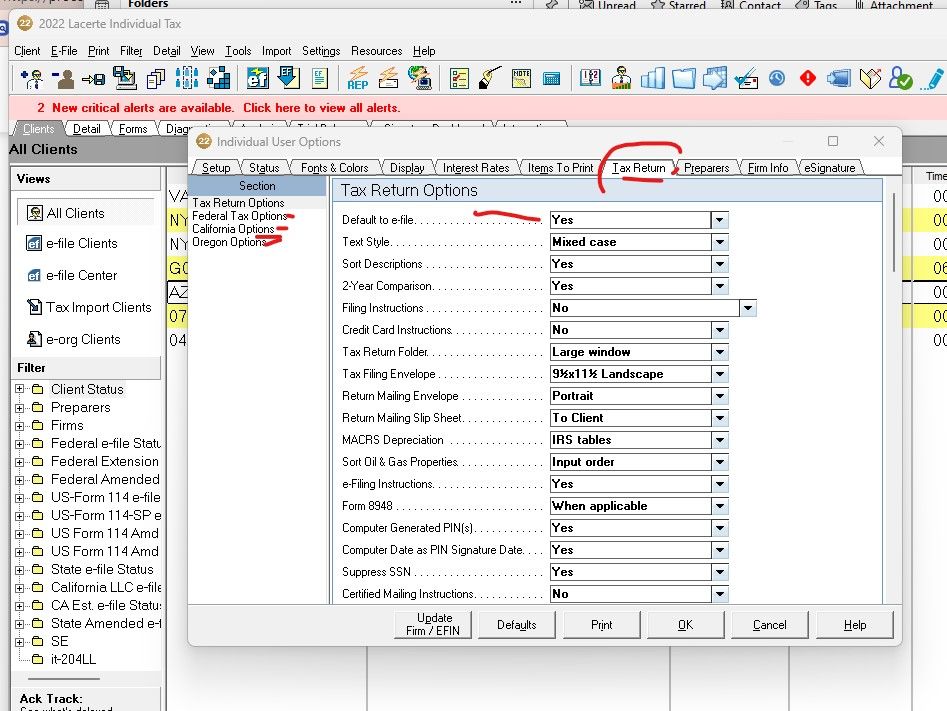Click the stacked pages copy icon

click(x=156, y=79)
